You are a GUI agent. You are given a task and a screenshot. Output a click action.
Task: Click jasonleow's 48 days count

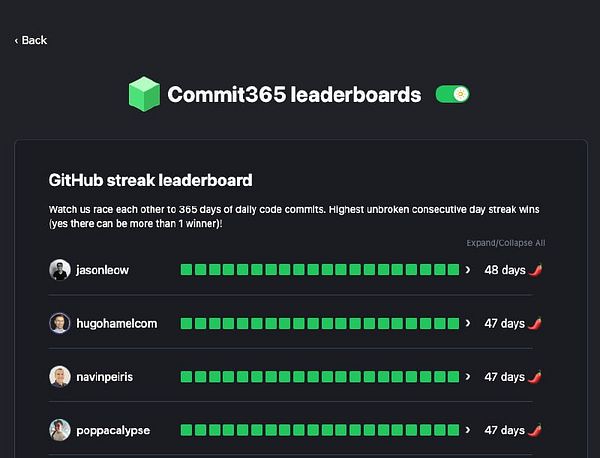pos(505,270)
